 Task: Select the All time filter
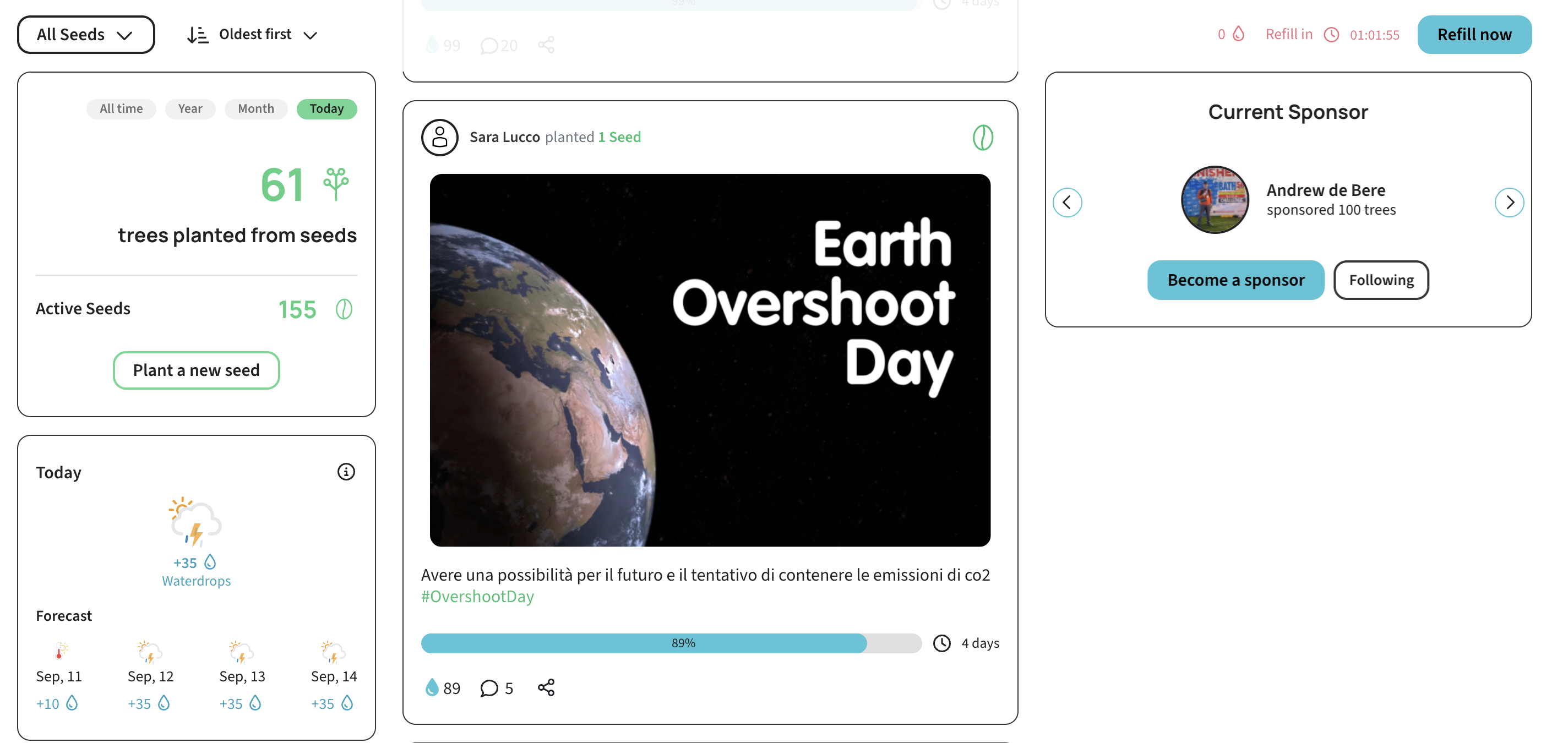tap(121, 109)
